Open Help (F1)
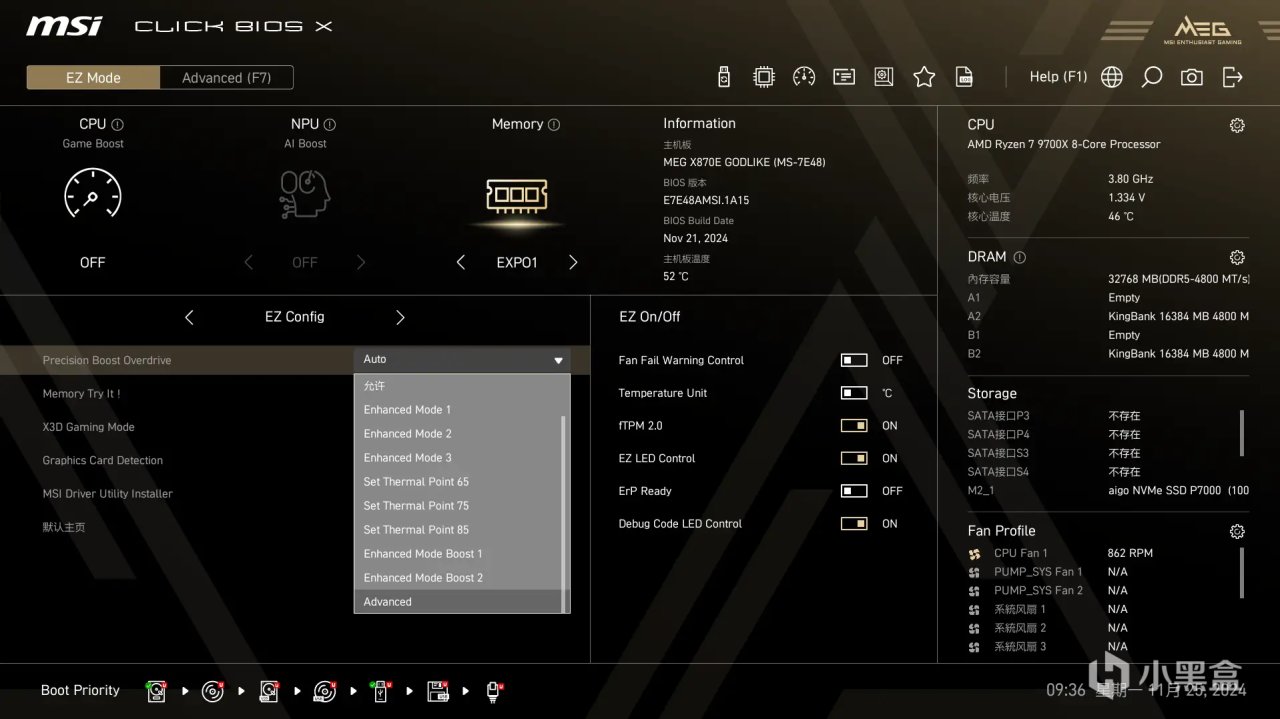This screenshot has height=719, width=1280. [x=1058, y=77]
